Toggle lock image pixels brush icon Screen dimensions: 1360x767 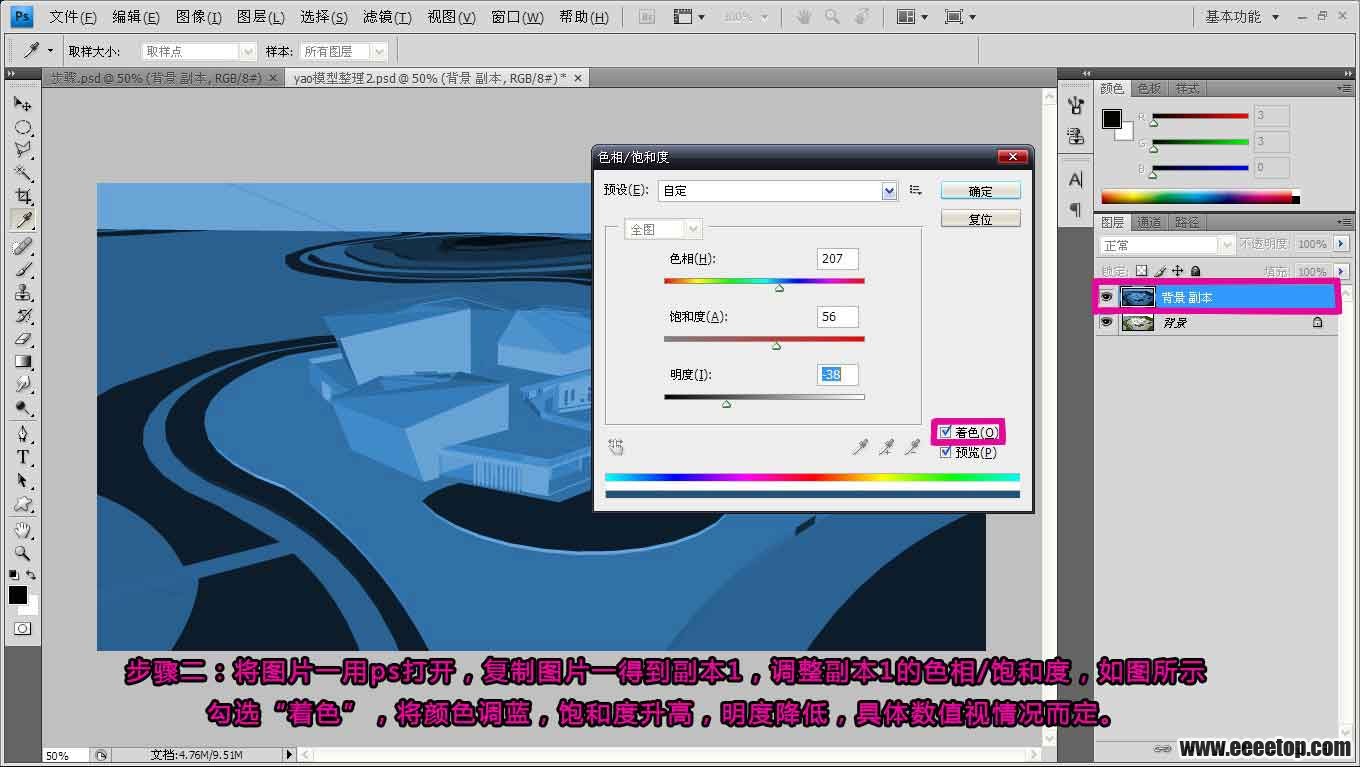1160,271
